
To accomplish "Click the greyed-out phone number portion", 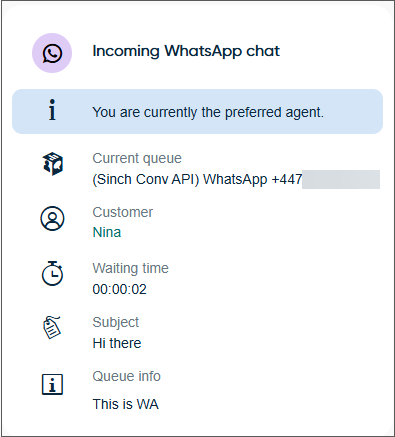I will [341, 179].
